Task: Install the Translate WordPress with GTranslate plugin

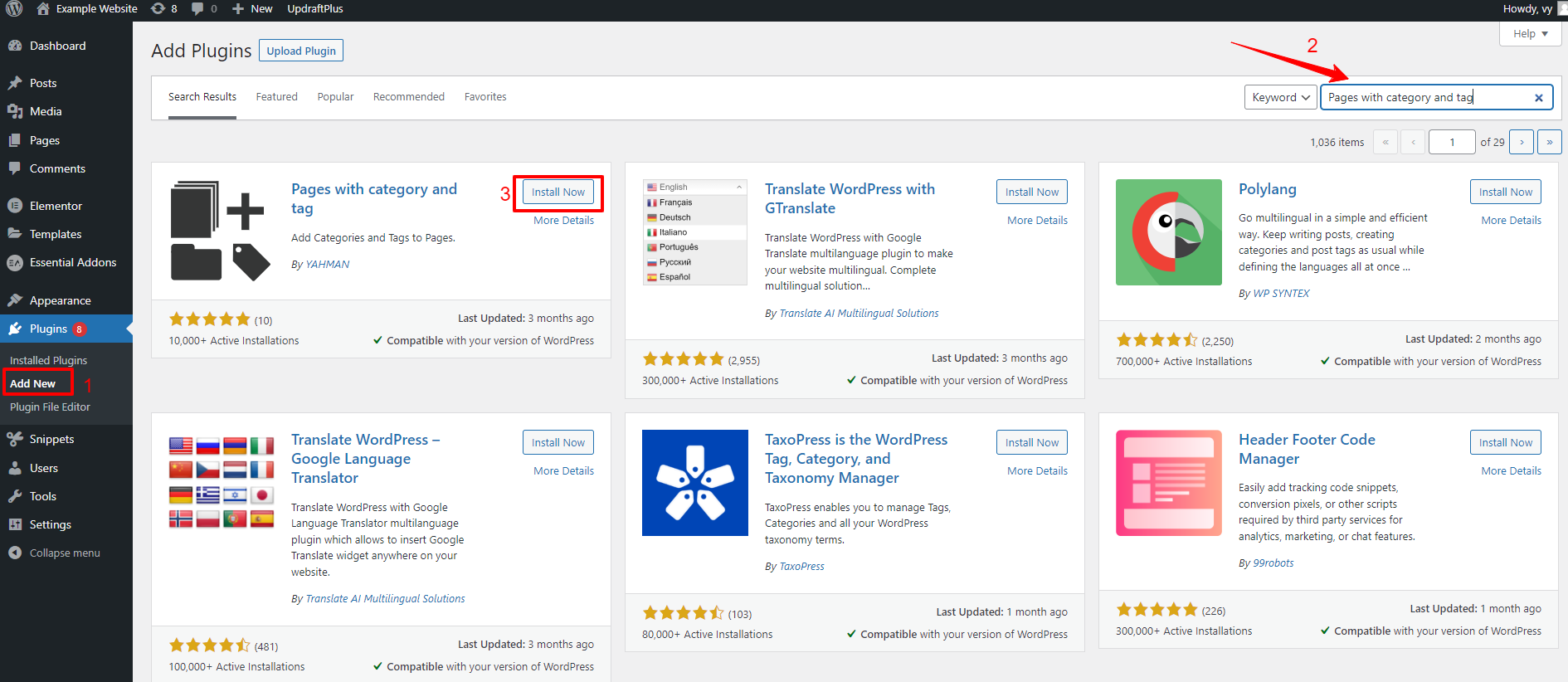Action: pyautogui.click(x=1032, y=192)
